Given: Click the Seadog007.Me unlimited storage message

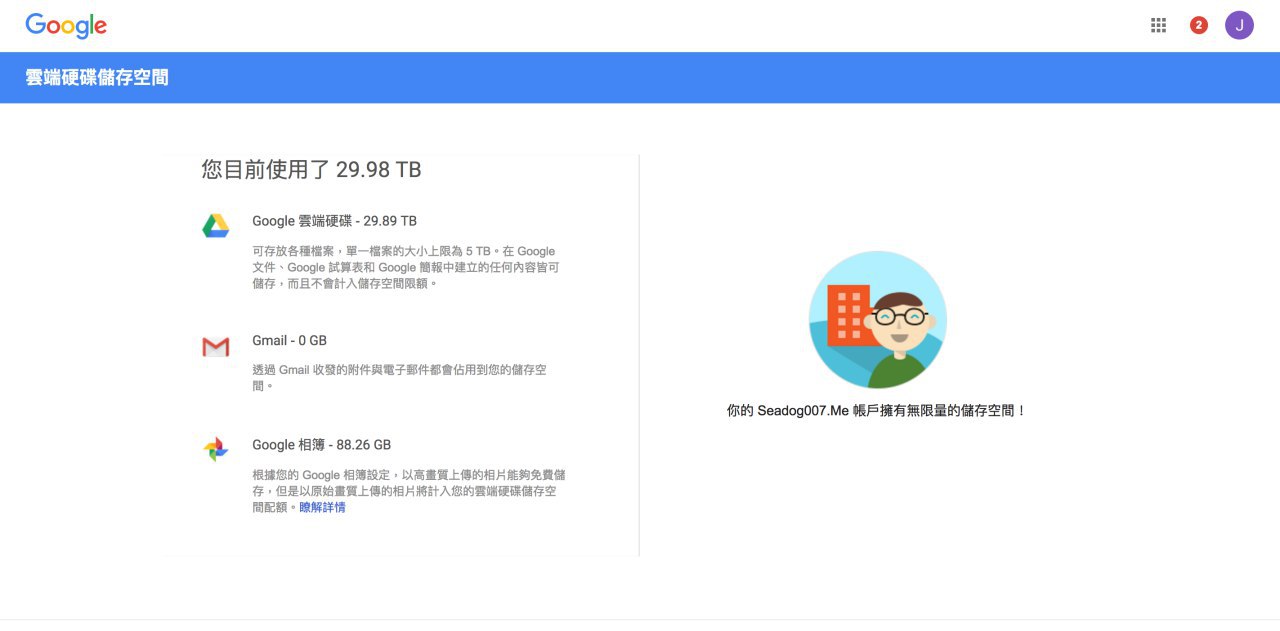Looking at the screenshot, I should tap(876, 411).
